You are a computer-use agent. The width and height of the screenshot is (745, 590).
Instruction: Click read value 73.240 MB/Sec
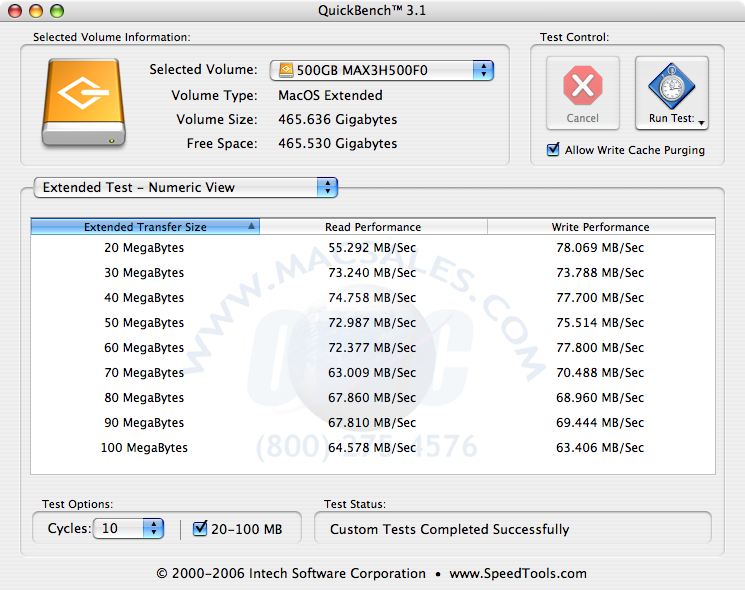[372, 273]
